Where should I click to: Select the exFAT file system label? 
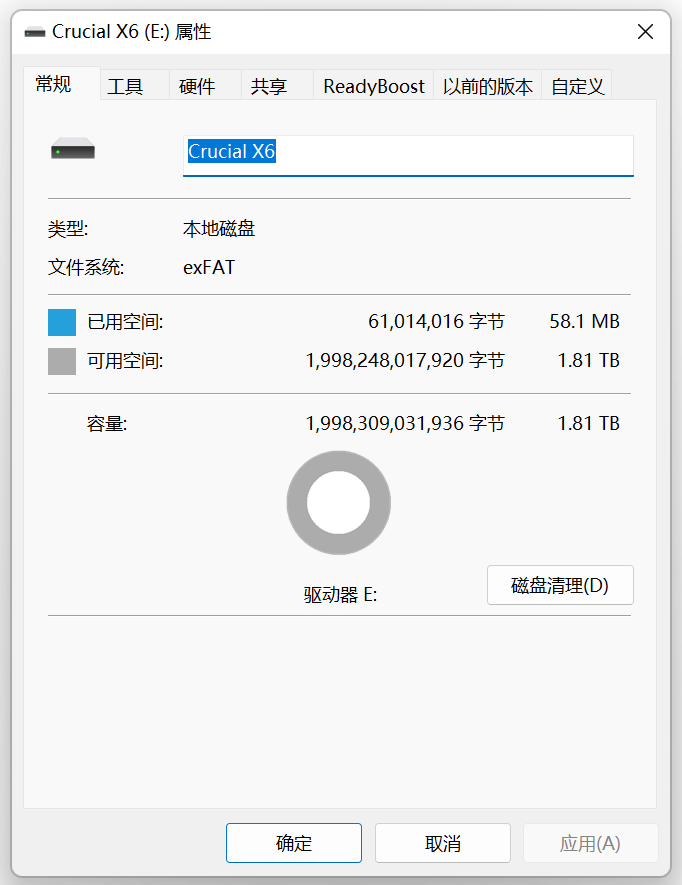click(209, 267)
